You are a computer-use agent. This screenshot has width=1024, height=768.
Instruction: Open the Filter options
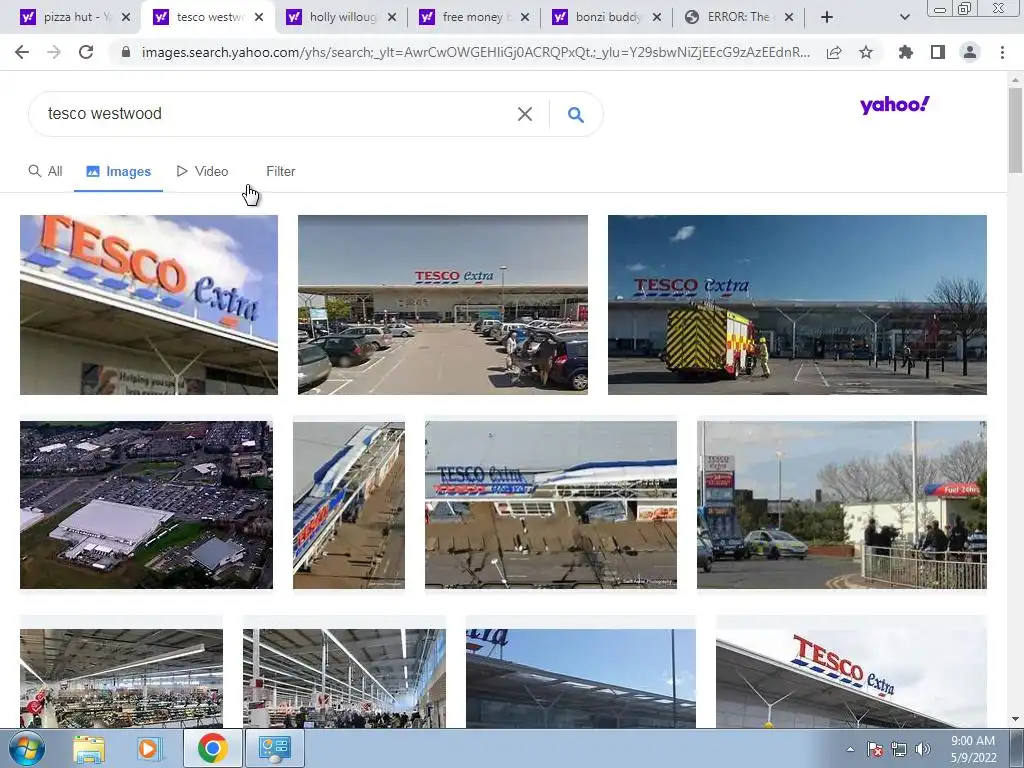[280, 171]
